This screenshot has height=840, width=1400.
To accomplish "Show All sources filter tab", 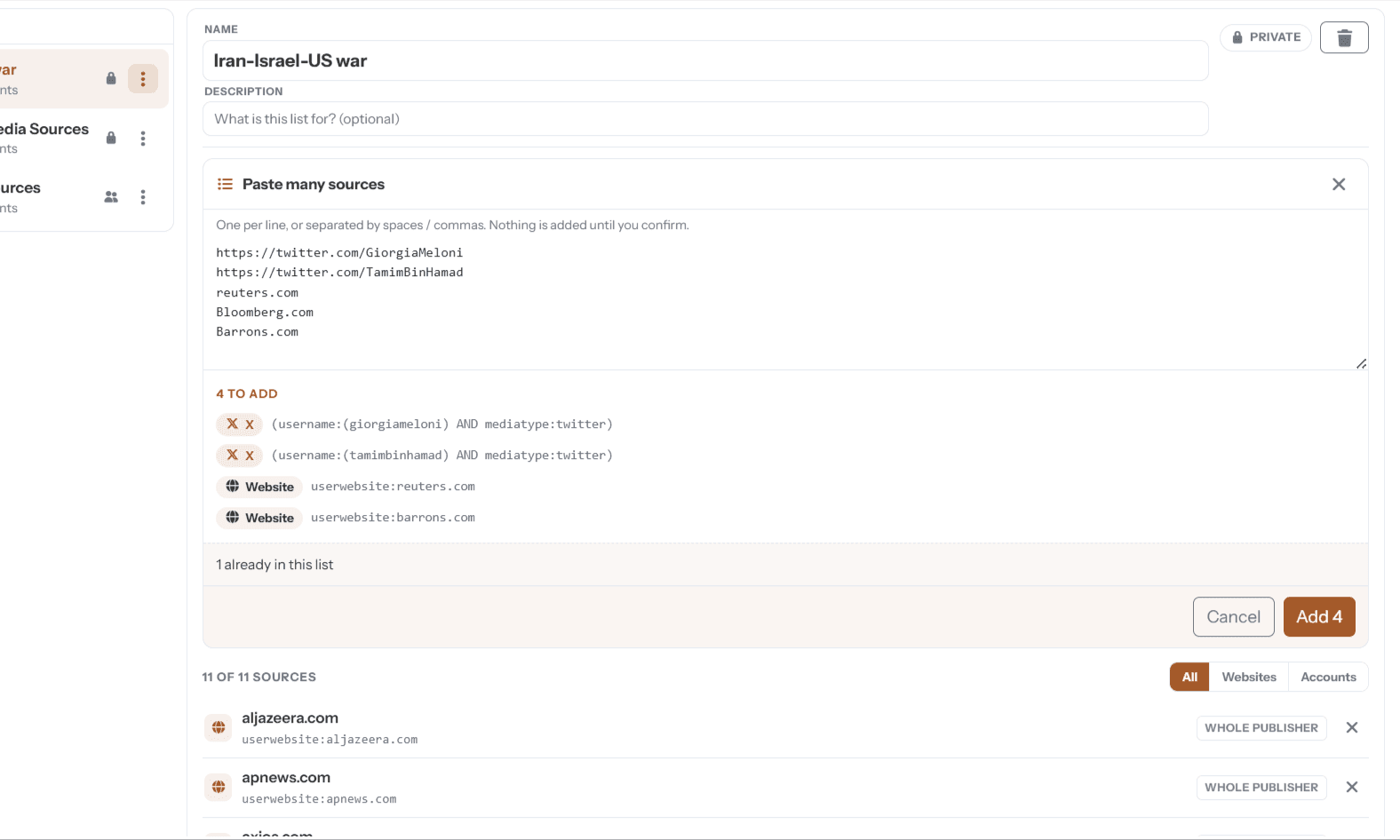I will (x=1189, y=677).
